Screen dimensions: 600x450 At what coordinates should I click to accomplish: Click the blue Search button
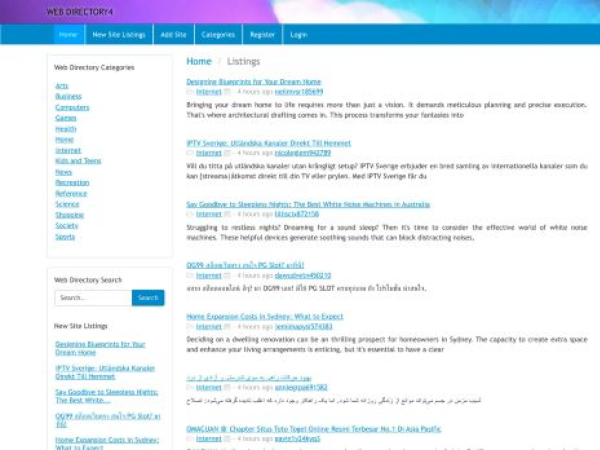[148, 298]
